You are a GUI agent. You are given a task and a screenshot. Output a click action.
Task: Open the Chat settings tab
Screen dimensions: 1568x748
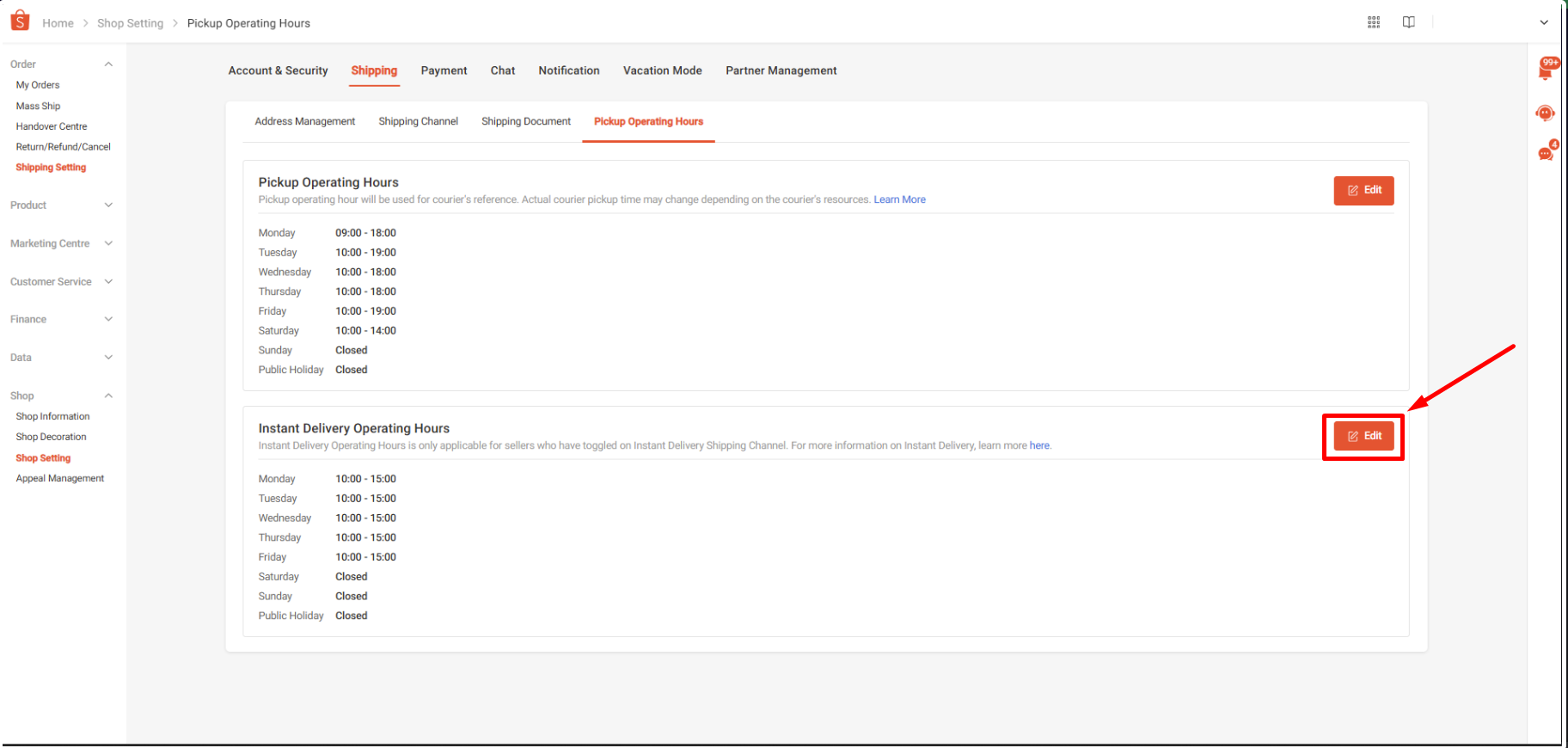(x=503, y=71)
